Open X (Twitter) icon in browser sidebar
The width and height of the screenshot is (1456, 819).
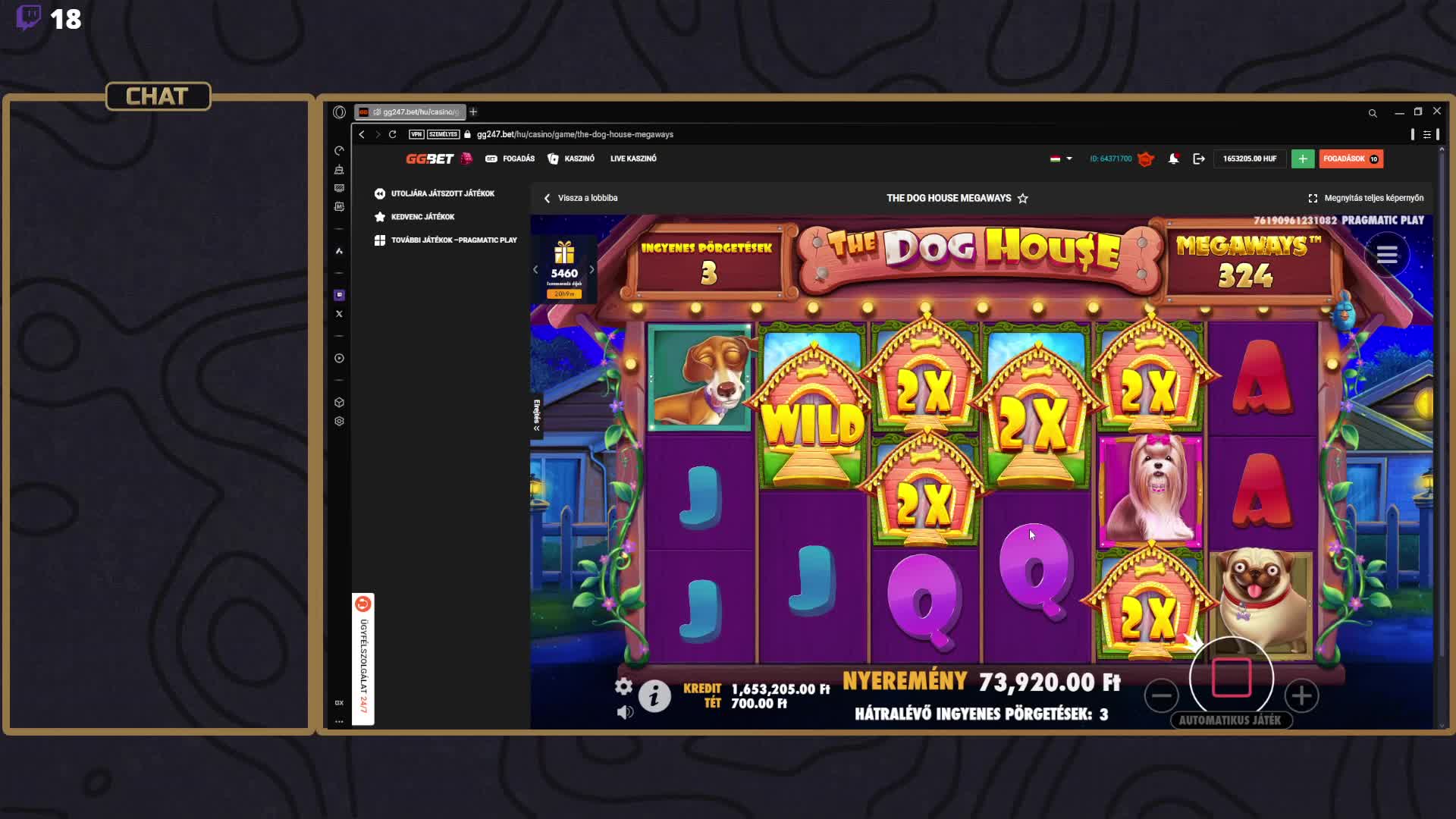click(x=339, y=314)
